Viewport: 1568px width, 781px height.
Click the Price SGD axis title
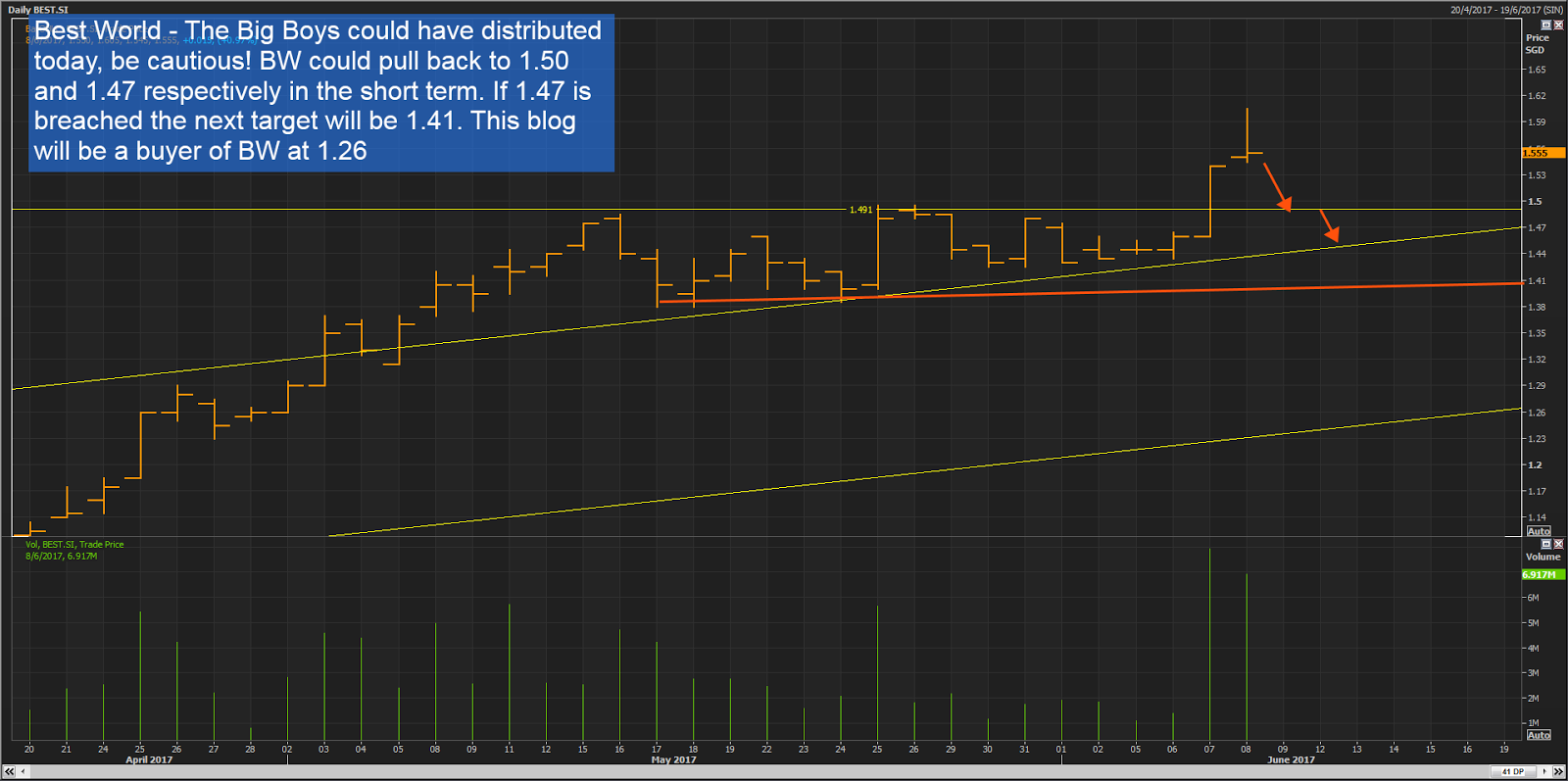click(1537, 44)
